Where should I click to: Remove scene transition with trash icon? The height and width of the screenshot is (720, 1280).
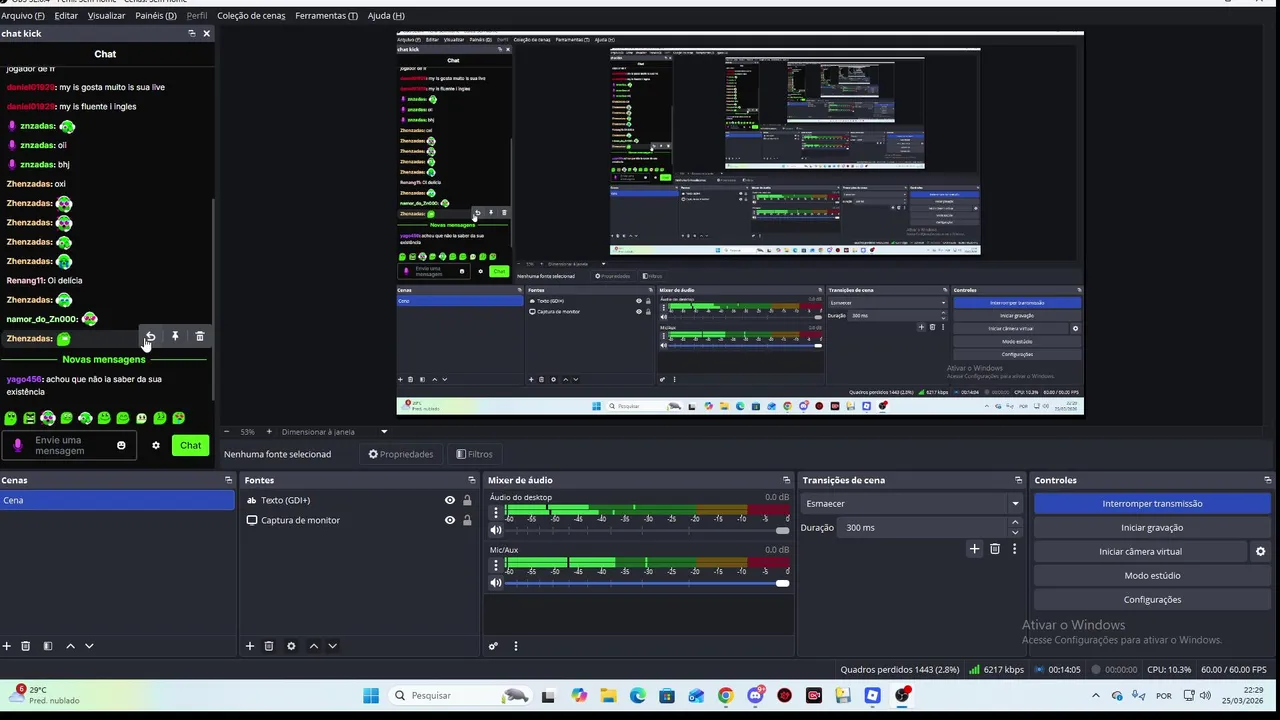point(995,549)
